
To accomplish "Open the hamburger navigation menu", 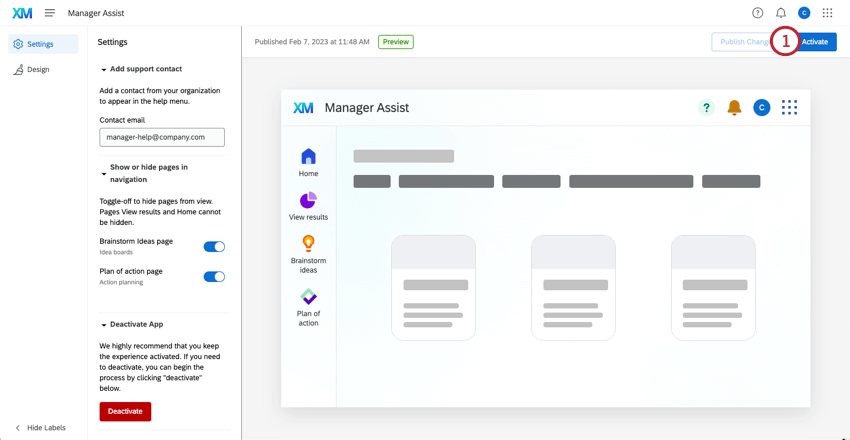I will point(50,13).
